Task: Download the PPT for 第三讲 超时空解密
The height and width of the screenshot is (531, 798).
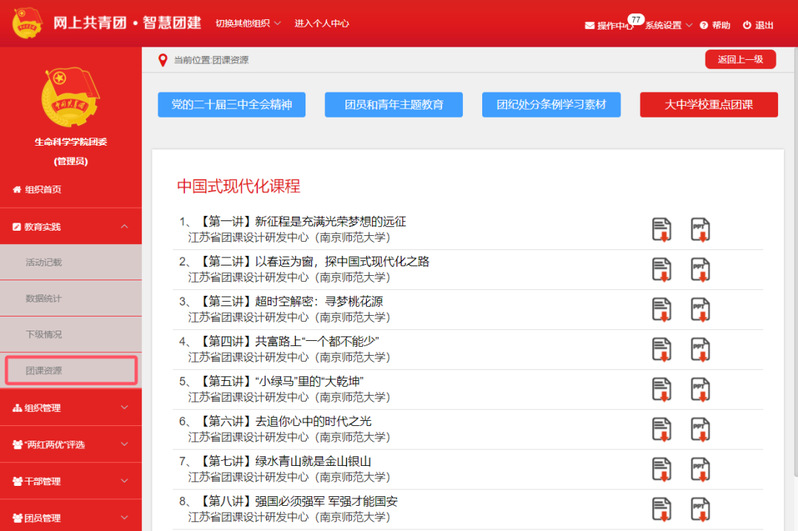Action: 701,309
